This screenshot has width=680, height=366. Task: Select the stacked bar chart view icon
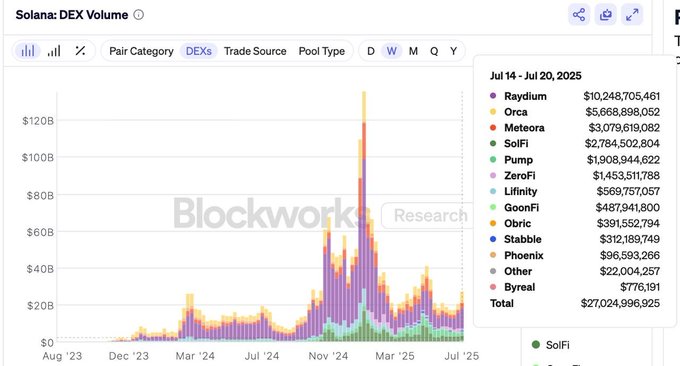point(28,51)
